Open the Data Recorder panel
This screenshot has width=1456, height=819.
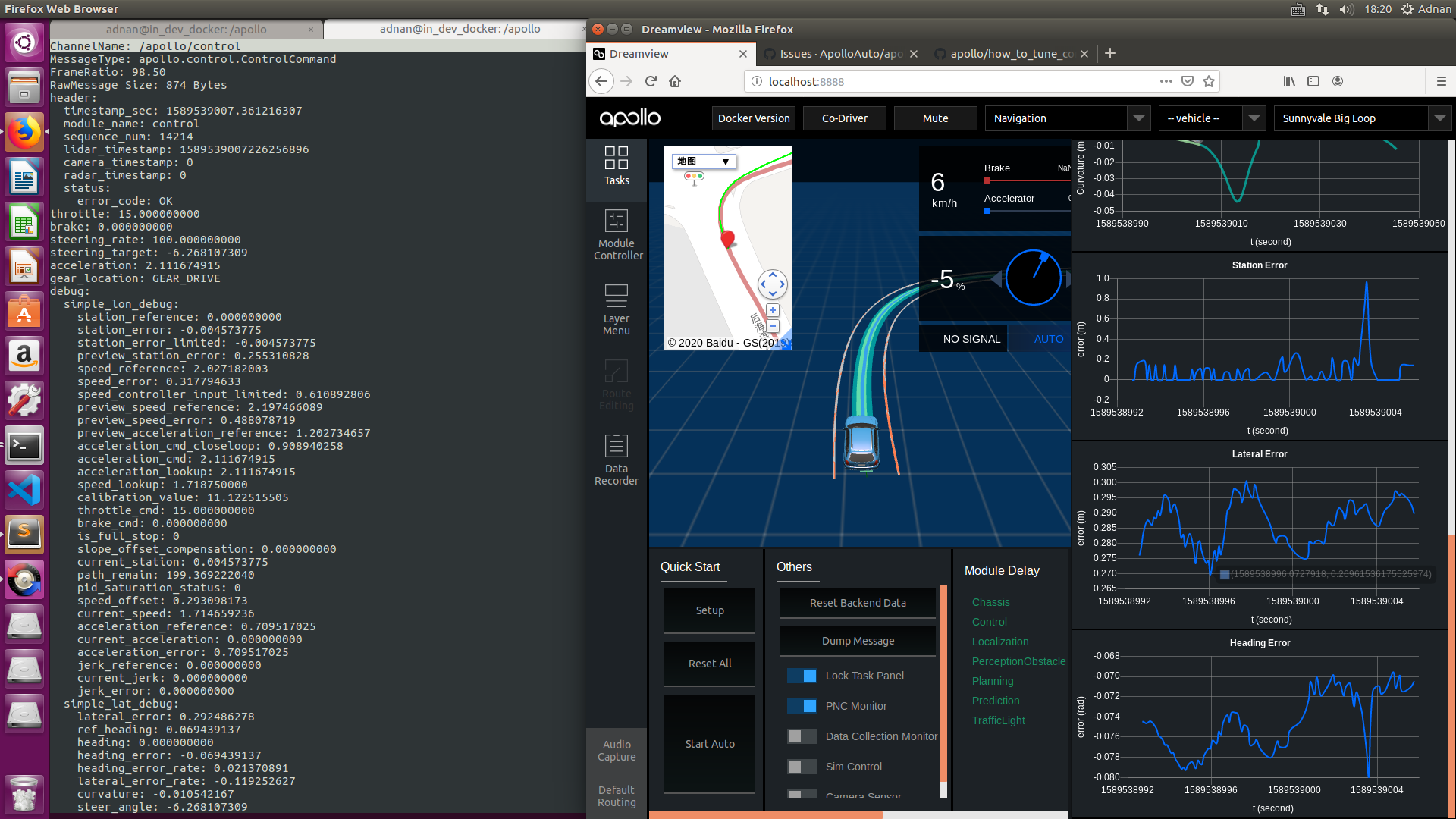[x=617, y=460]
